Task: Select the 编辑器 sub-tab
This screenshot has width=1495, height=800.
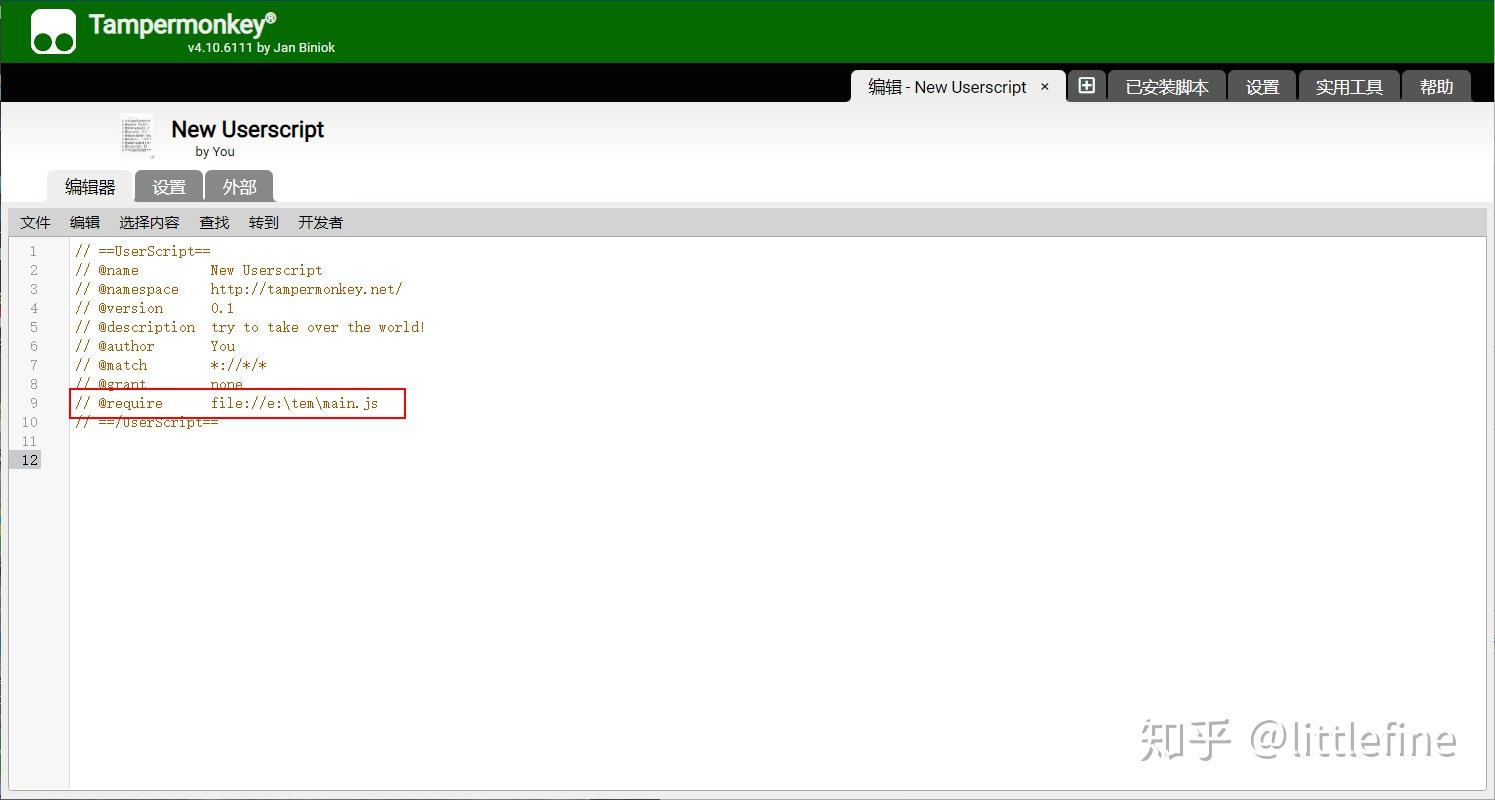Action: (90, 187)
